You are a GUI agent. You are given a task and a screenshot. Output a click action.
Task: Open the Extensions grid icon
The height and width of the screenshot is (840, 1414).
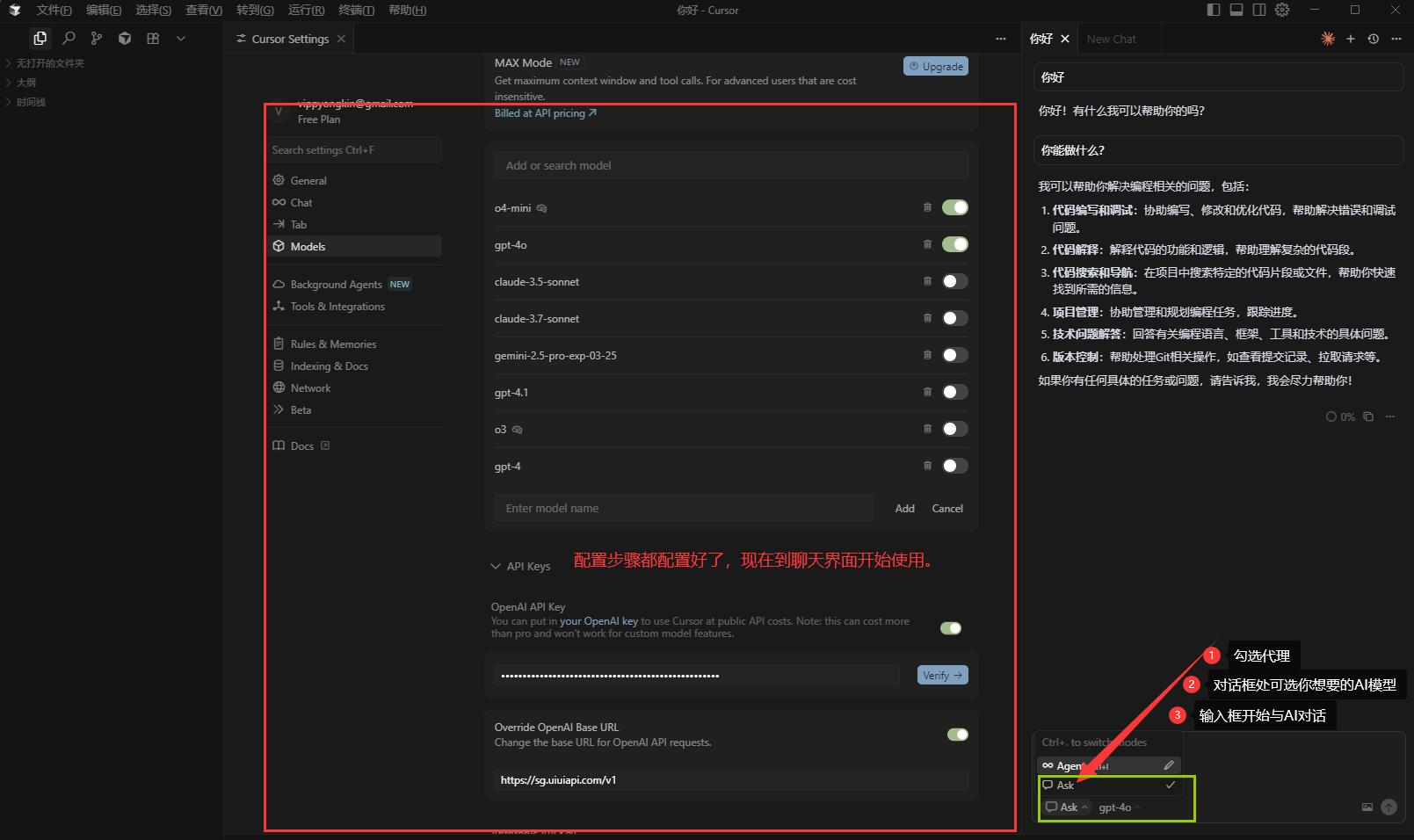(153, 39)
